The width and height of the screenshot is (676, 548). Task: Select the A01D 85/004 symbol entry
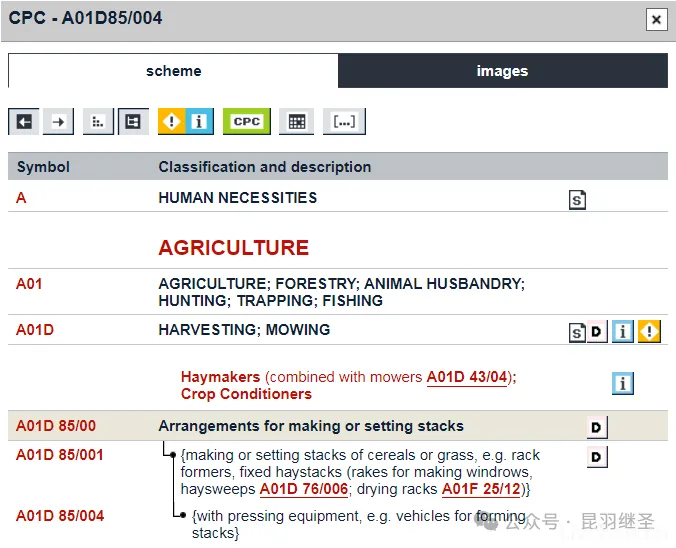pyautogui.click(x=59, y=516)
